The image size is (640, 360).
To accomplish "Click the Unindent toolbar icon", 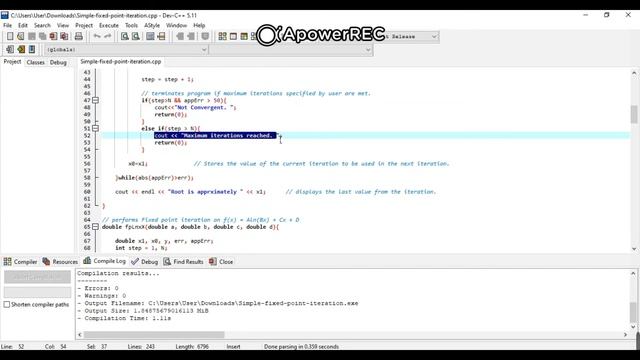I will 191,36.
